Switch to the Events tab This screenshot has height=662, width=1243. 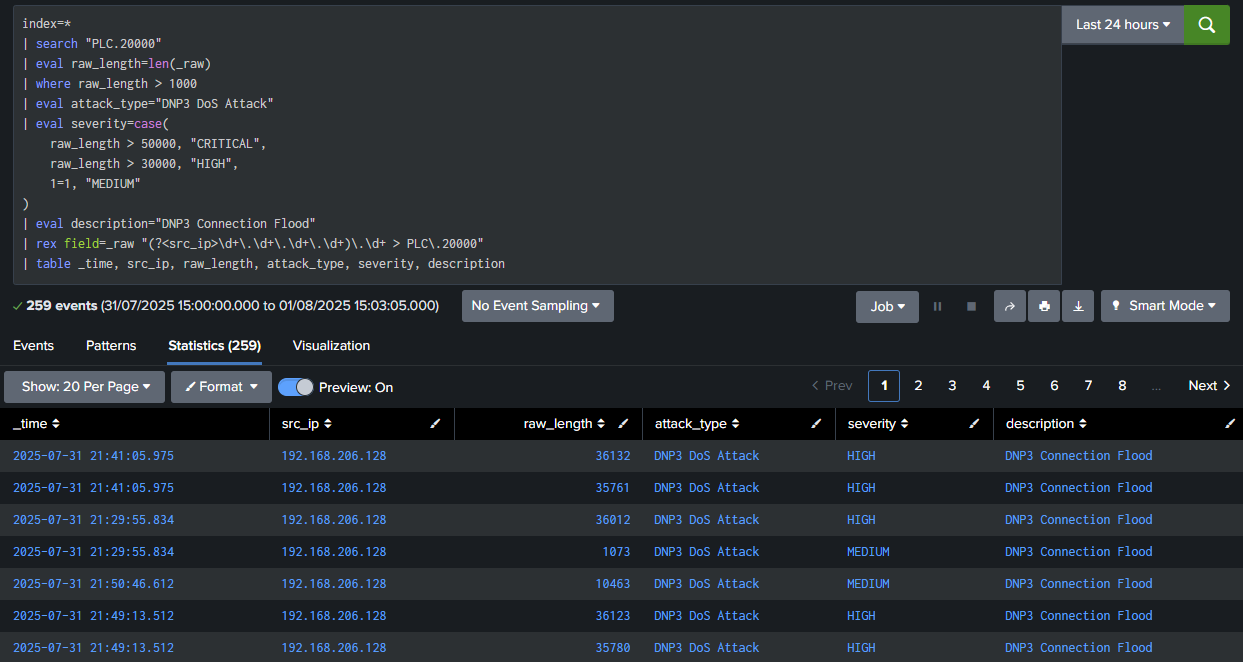pyautogui.click(x=33, y=345)
